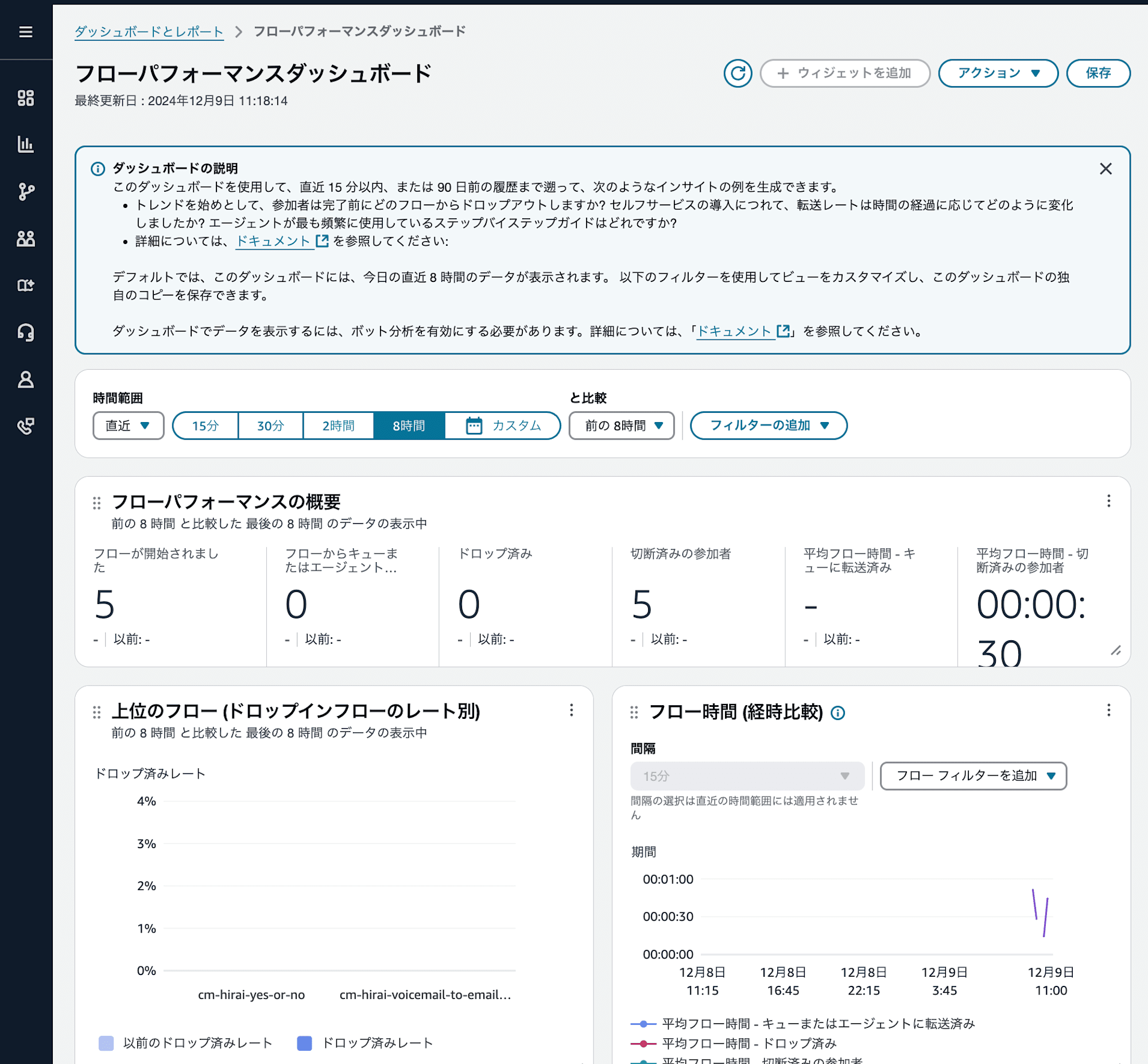This screenshot has height=1064, width=1148.
Task: Close the ダッシュボードの説明 info panel
Action: [1106, 168]
